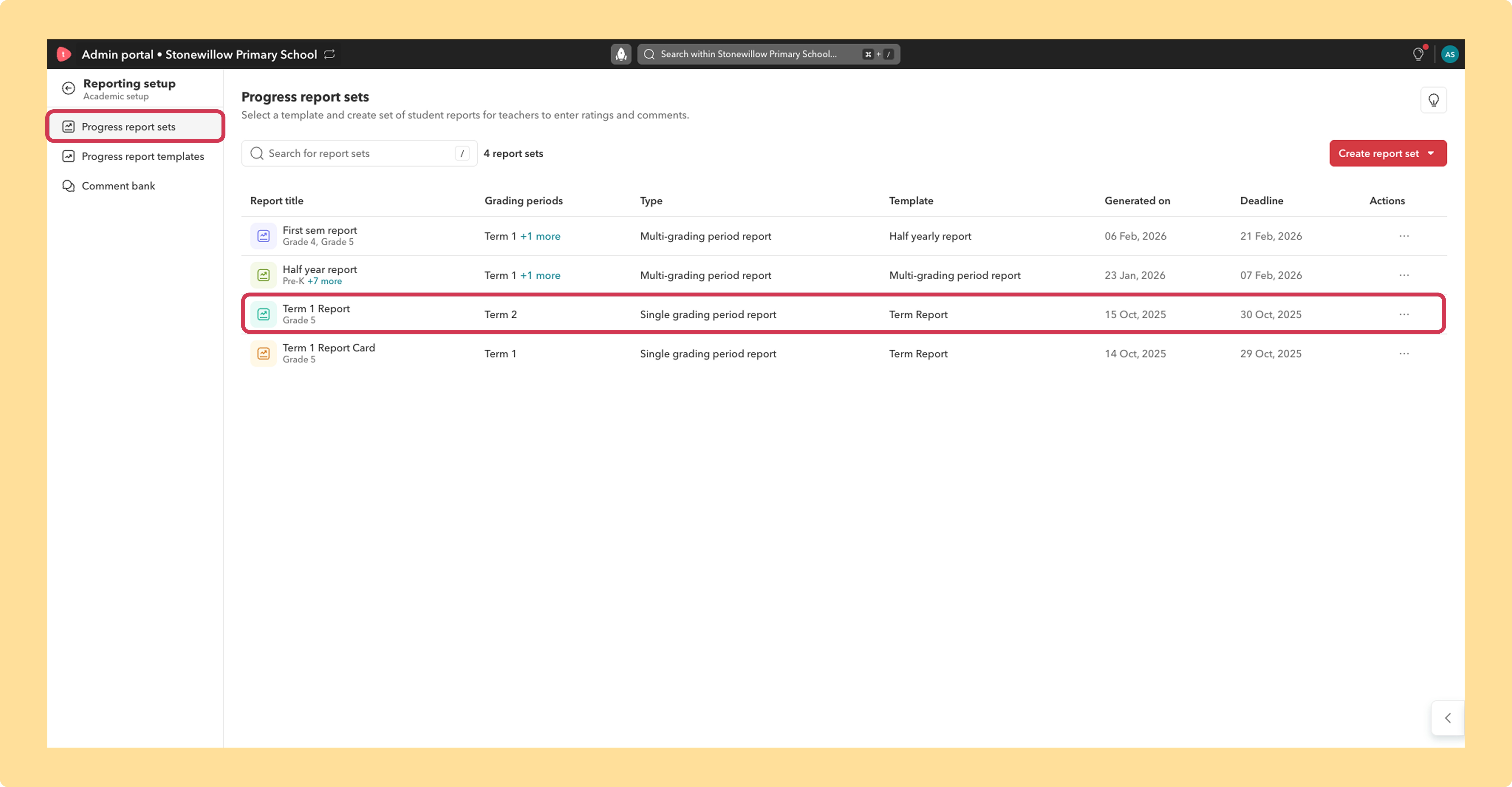Viewport: 1512px width, 787px height.
Task: Click the 14 Oct, 2025 generated date
Action: click(x=1135, y=354)
